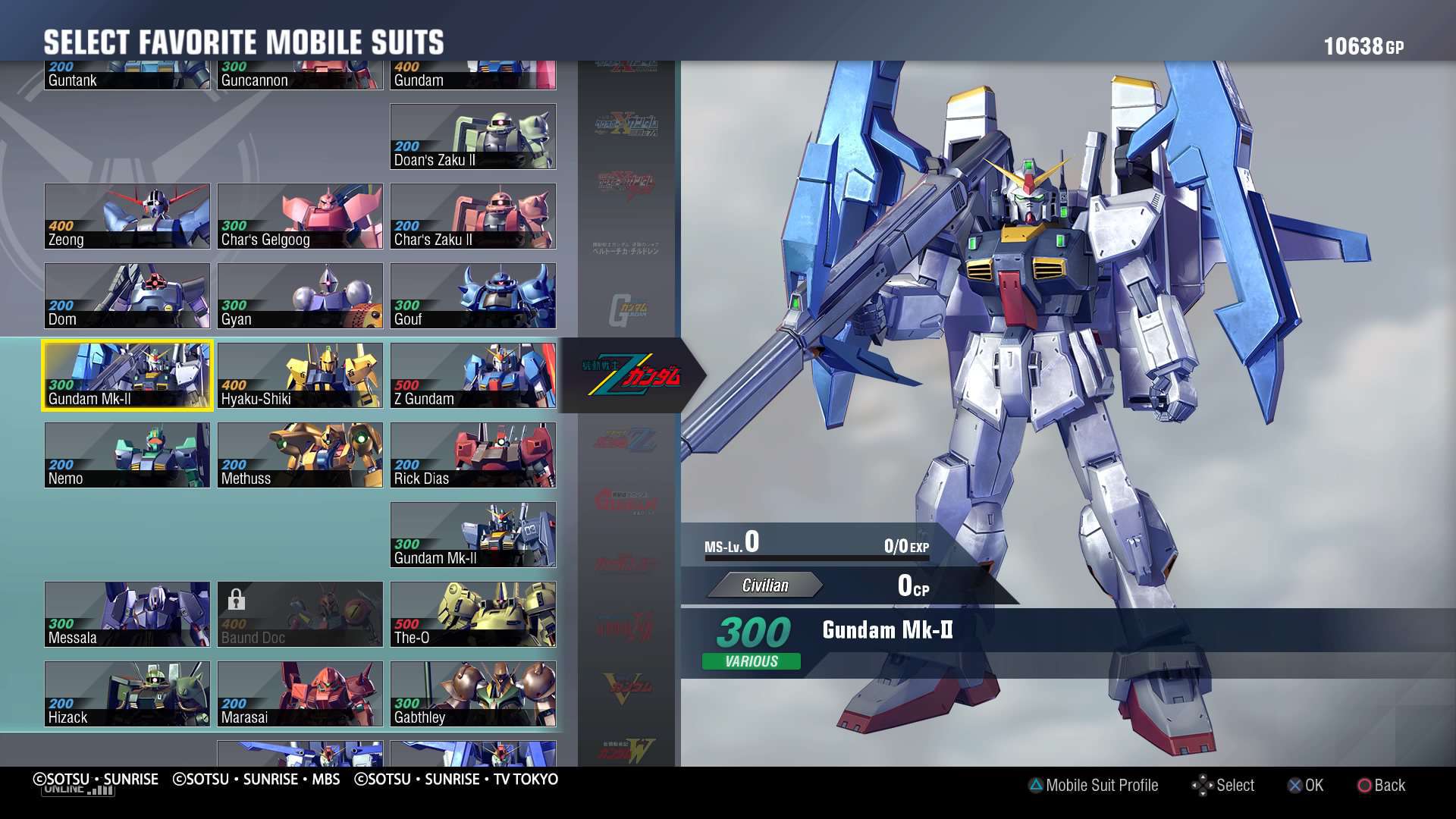
Task: Click the 500 cost on The-O
Action: click(406, 624)
